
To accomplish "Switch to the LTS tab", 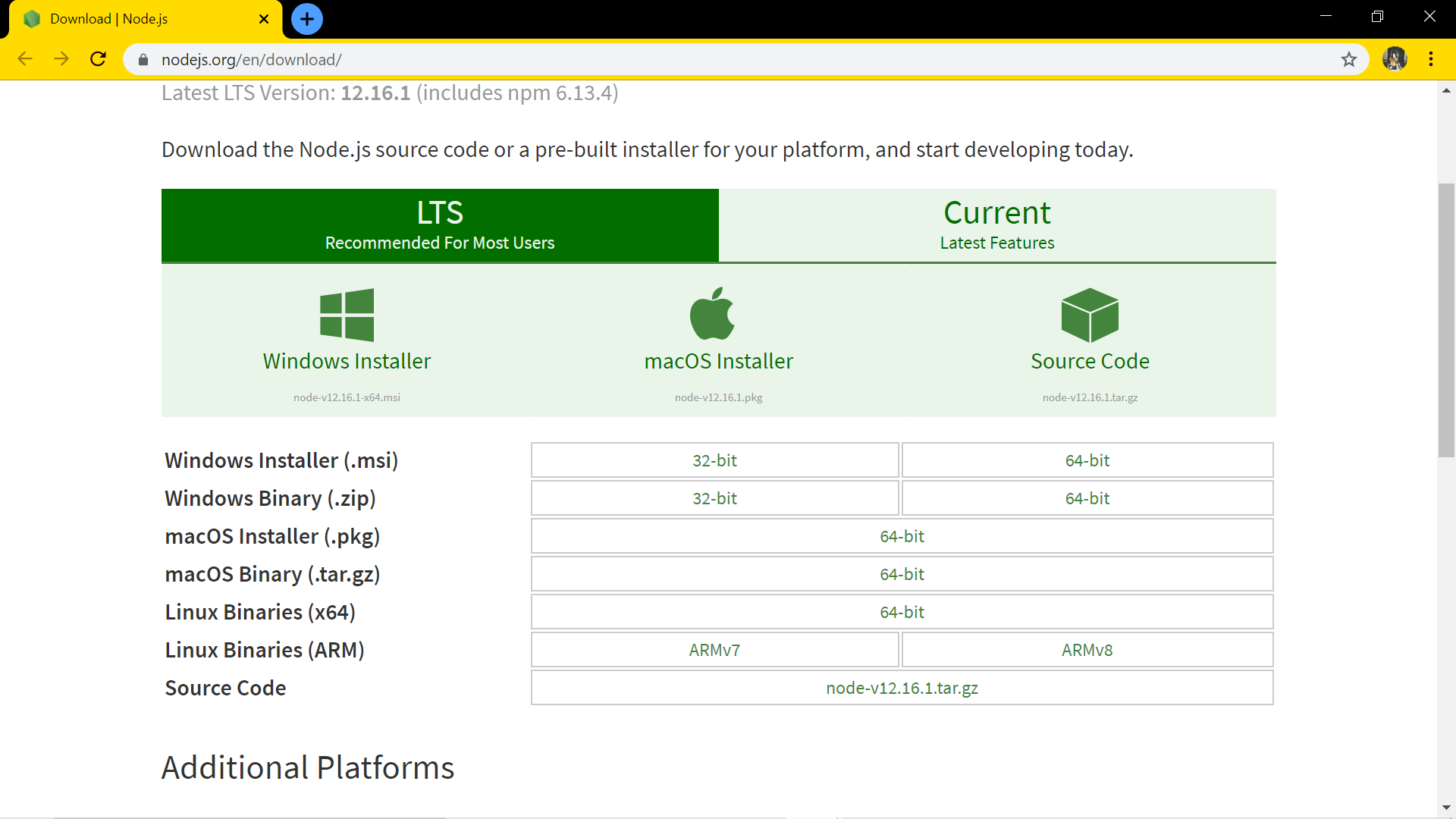I will pos(440,225).
